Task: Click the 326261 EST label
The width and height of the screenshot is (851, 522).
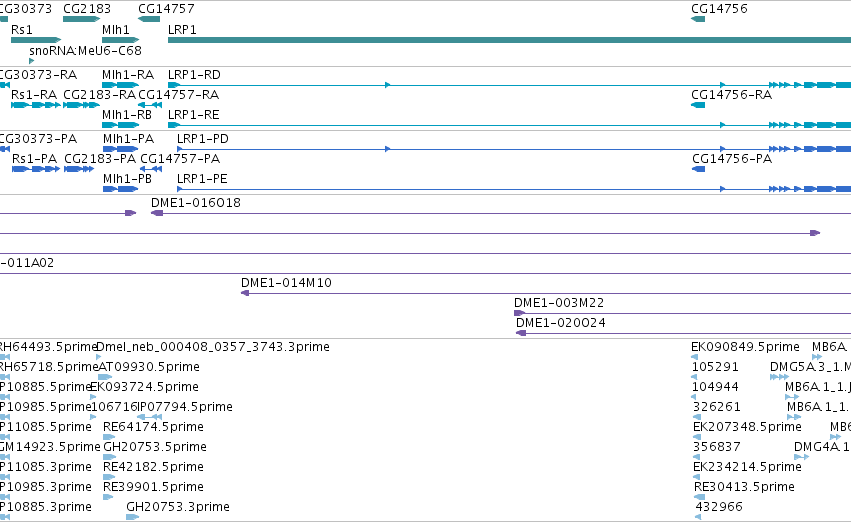Action: click(x=717, y=406)
